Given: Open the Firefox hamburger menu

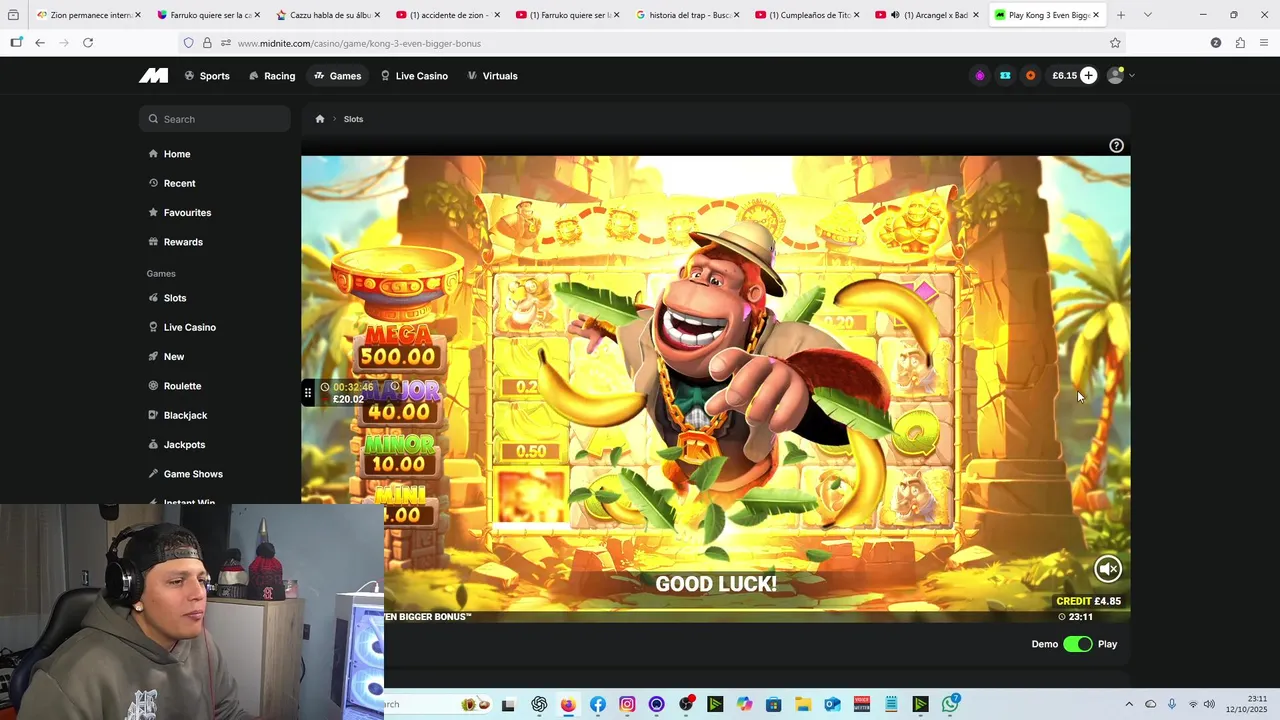Looking at the screenshot, I should 1264,43.
